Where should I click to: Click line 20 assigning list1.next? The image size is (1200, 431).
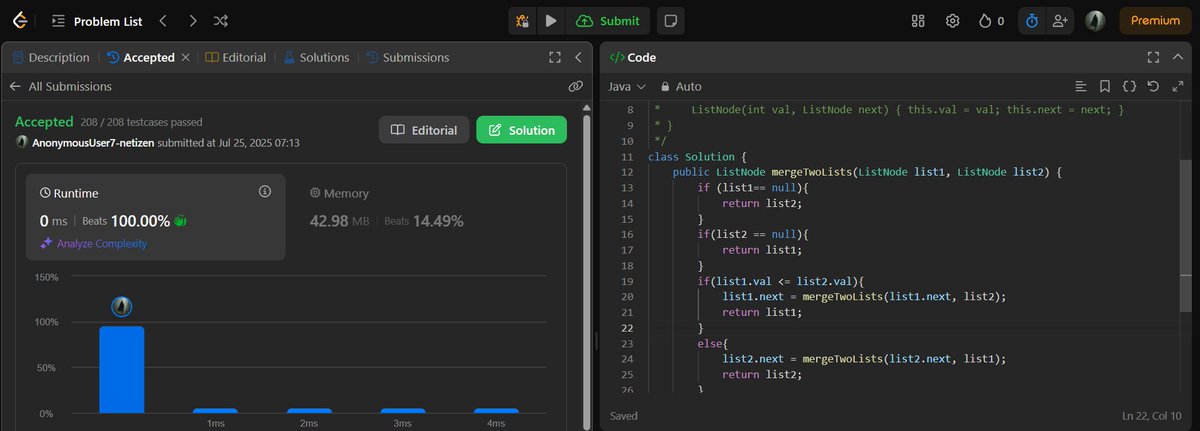863,296
